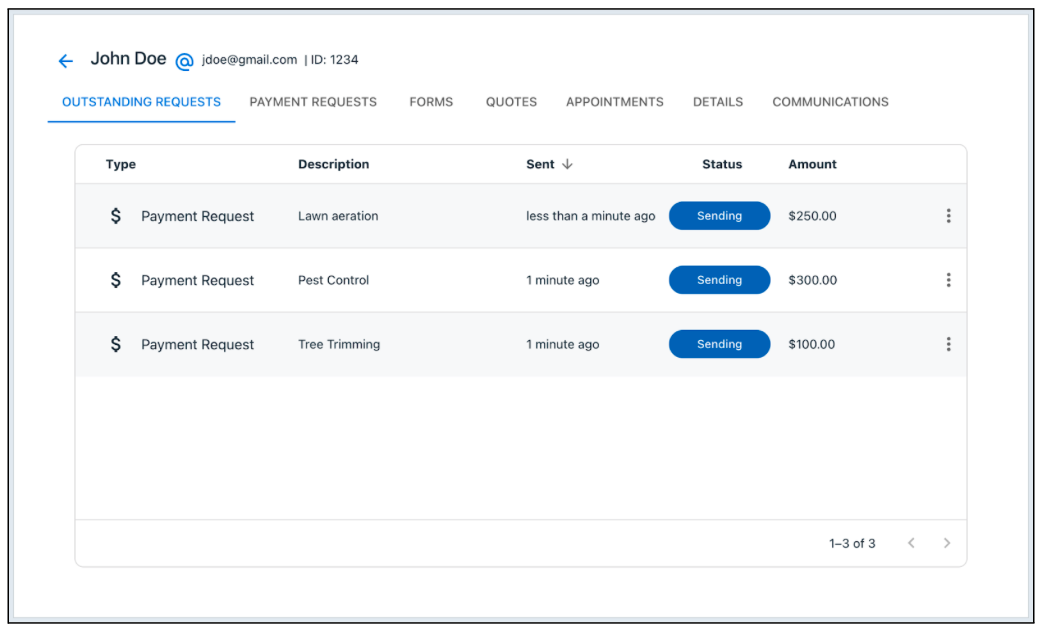Switch to the Appointments tab
1041x628 pixels.
tap(614, 102)
